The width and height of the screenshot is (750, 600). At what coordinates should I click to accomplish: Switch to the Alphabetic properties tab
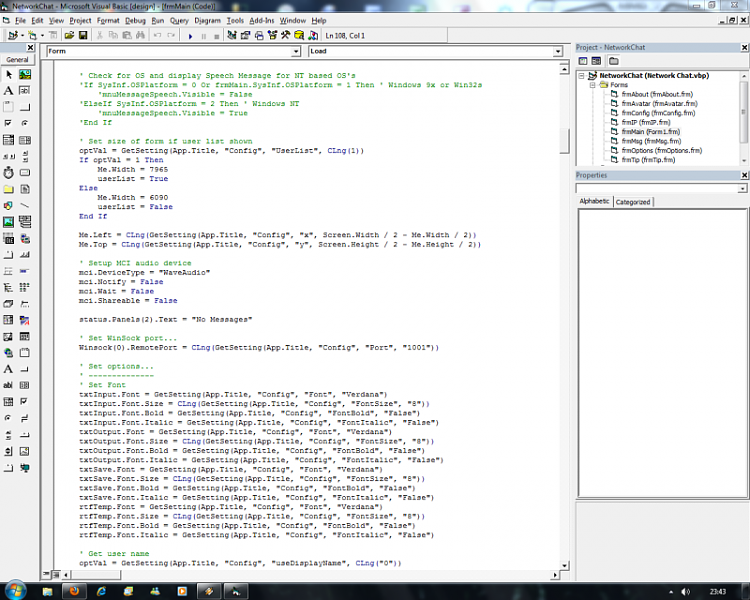click(595, 201)
